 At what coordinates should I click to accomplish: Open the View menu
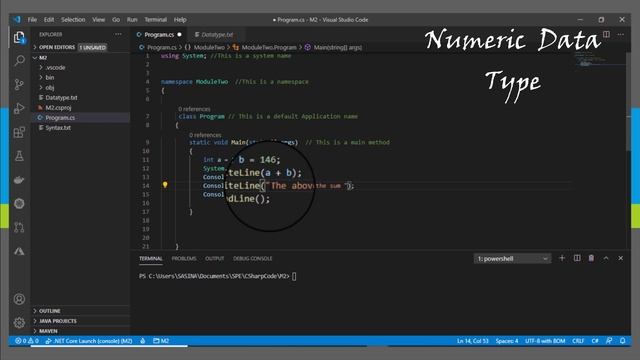click(x=98, y=20)
